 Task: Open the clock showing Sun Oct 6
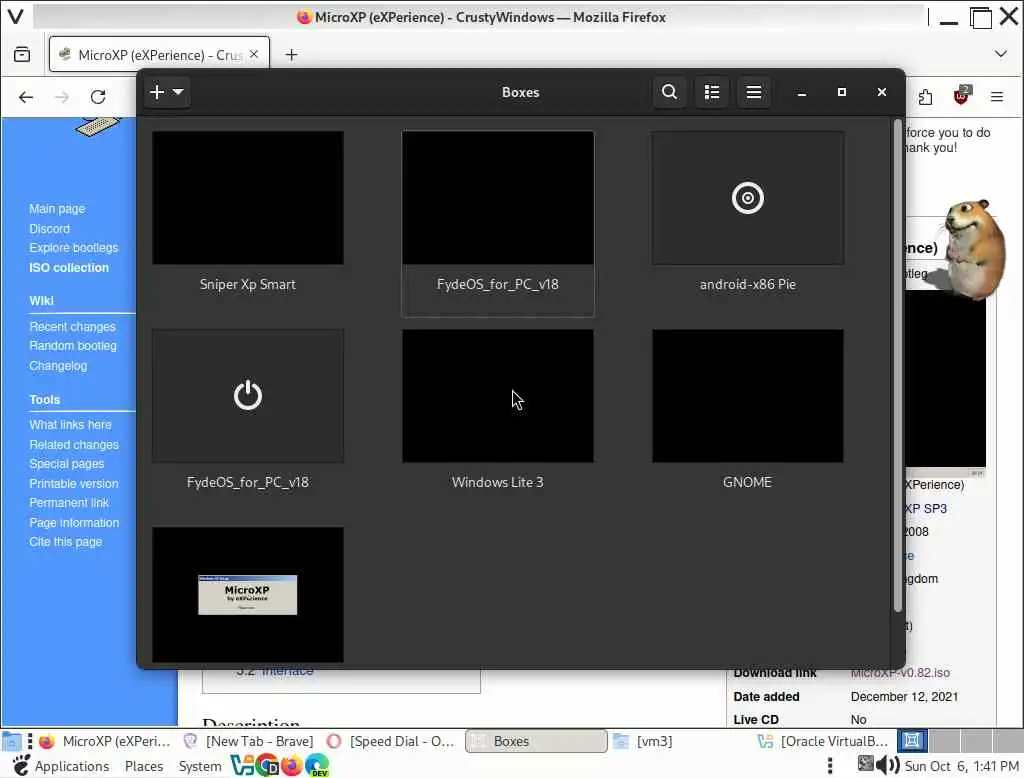pos(961,766)
